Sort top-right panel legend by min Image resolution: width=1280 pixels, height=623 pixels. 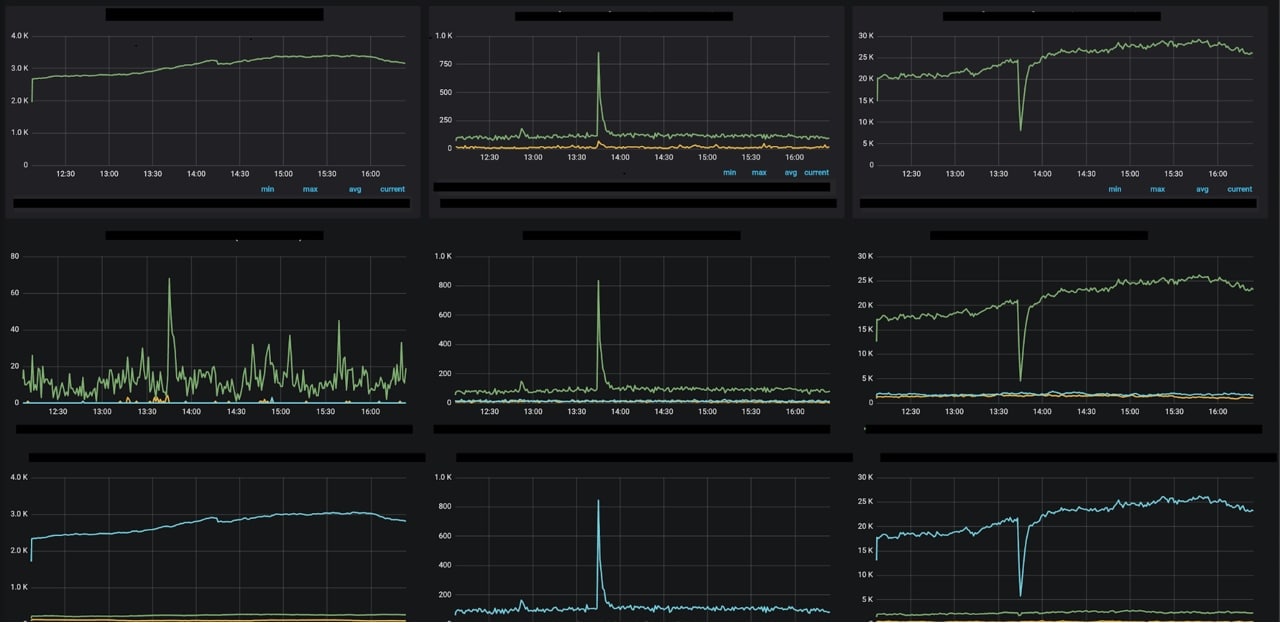tap(1114, 188)
